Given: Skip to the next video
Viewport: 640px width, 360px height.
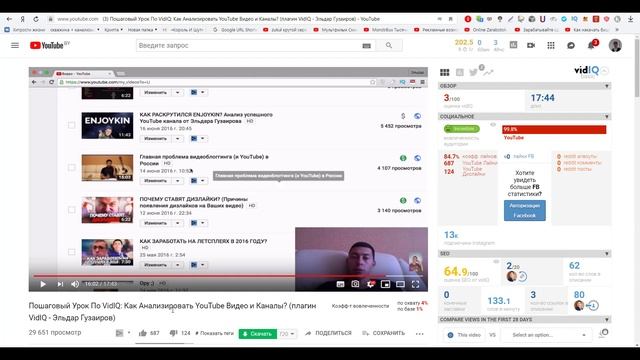Looking at the screenshot, I should [60, 284].
